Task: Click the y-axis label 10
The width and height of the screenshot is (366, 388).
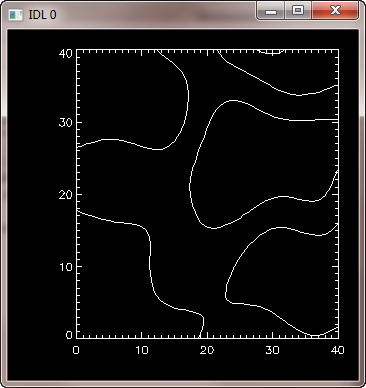Action: [x=66, y=267]
